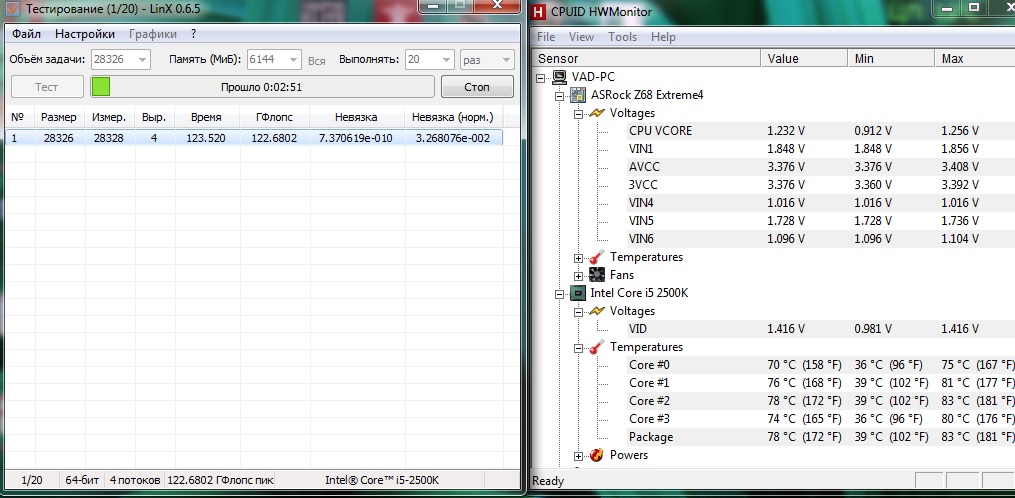The width and height of the screenshot is (1015, 498).
Task: Open the Help menu in HWMonitor
Action: point(663,37)
